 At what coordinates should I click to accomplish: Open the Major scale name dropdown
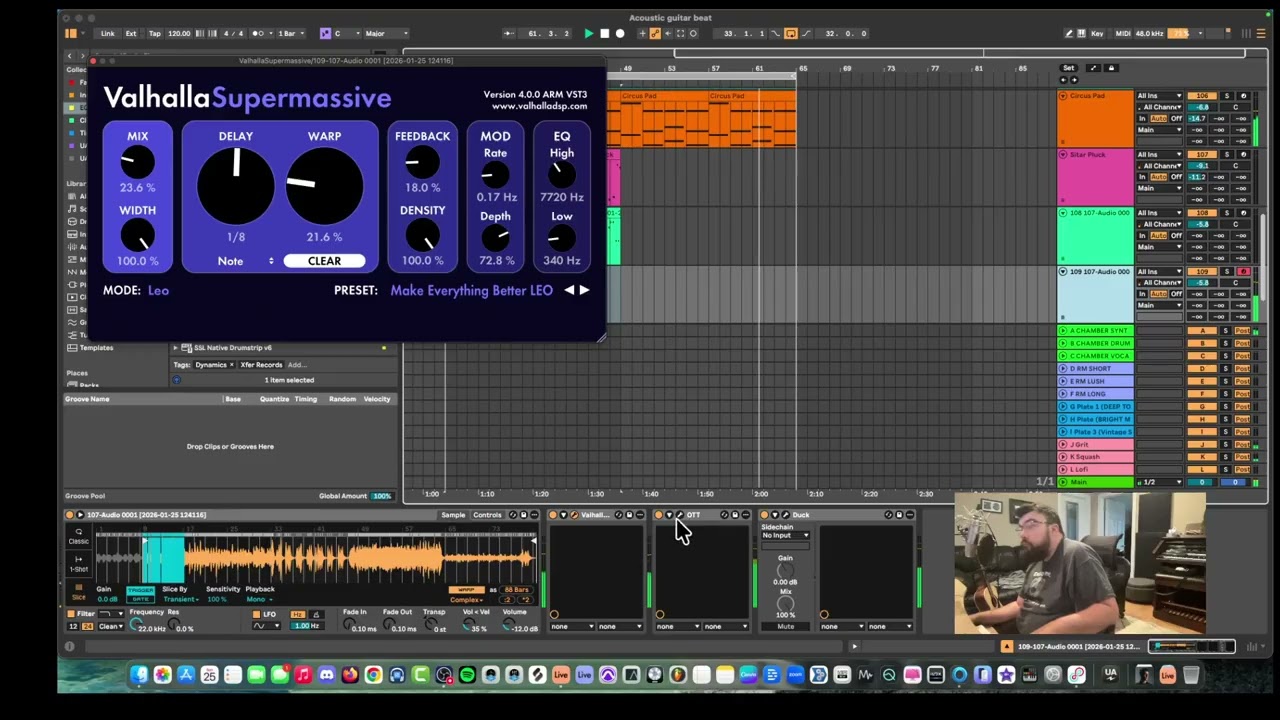click(386, 33)
